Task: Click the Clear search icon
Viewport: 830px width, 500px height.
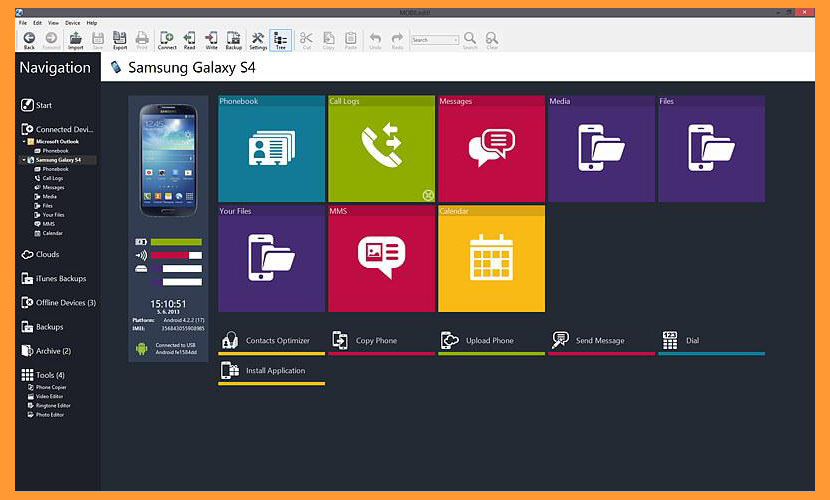Action: (492, 40)
